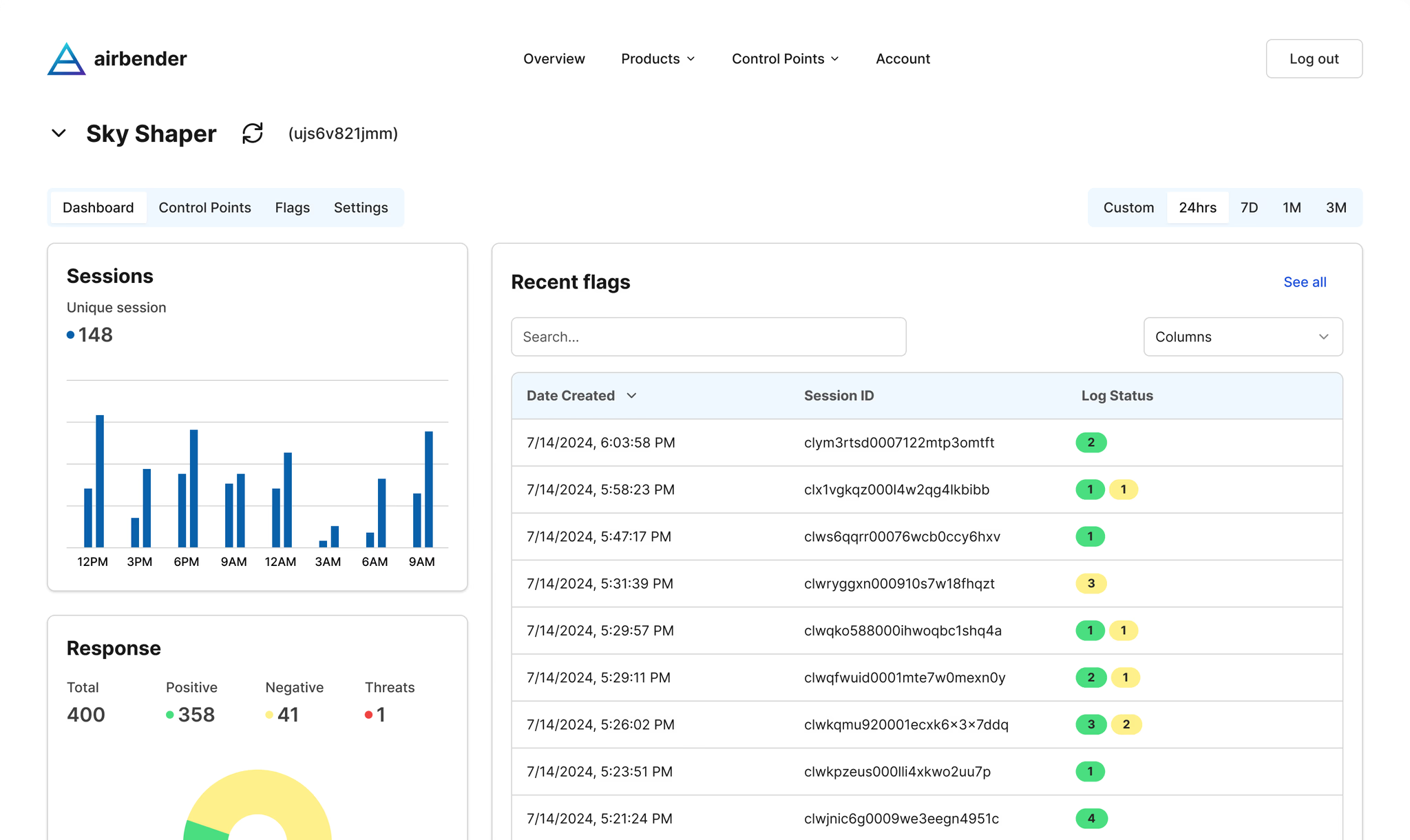
Task: Choose the Custom time range option
Action: pos(1128,208)
